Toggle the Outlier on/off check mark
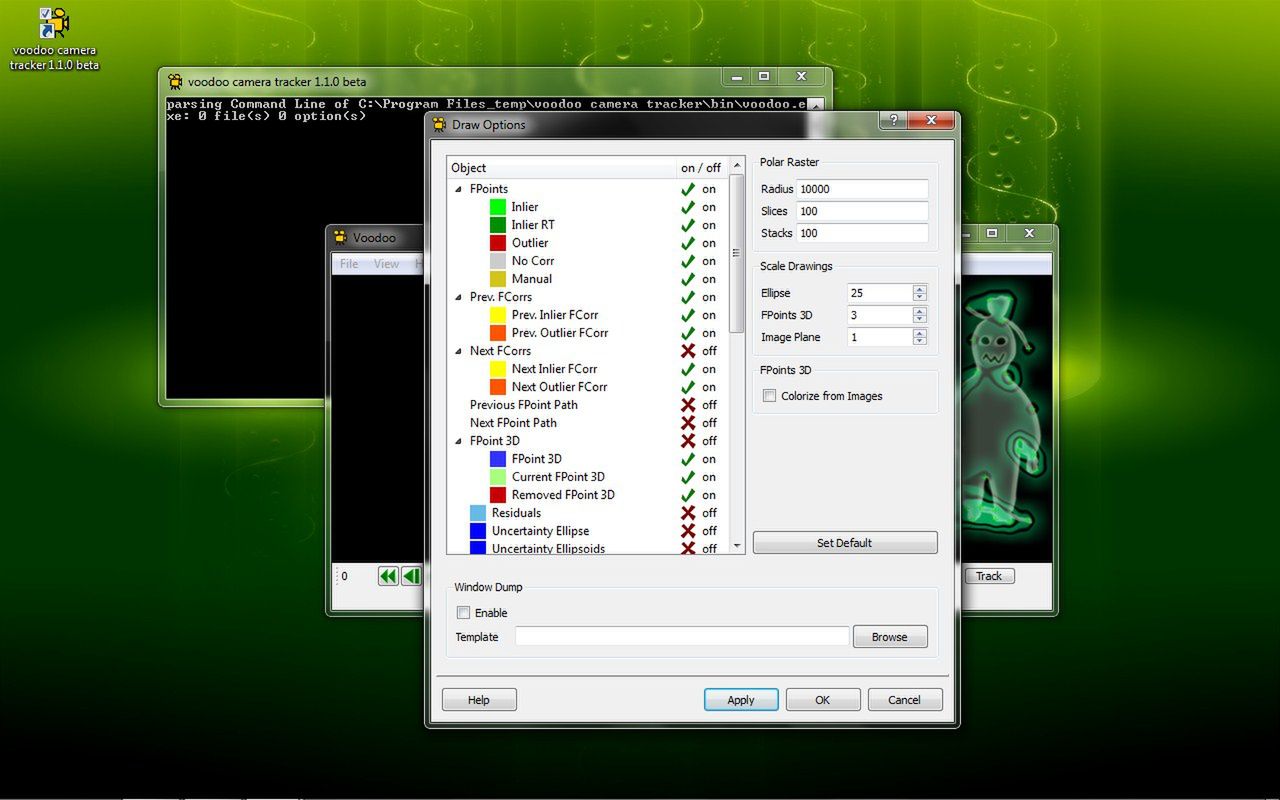 tap(688, 243)
